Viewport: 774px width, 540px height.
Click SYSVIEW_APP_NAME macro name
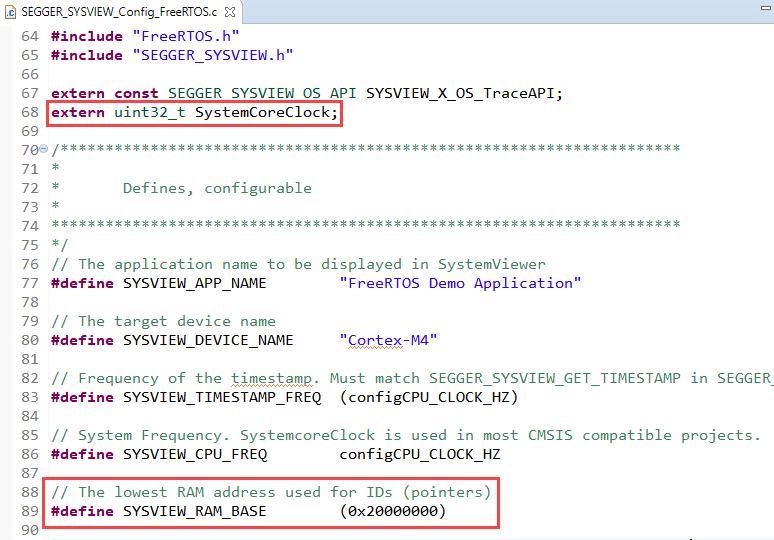194,283
